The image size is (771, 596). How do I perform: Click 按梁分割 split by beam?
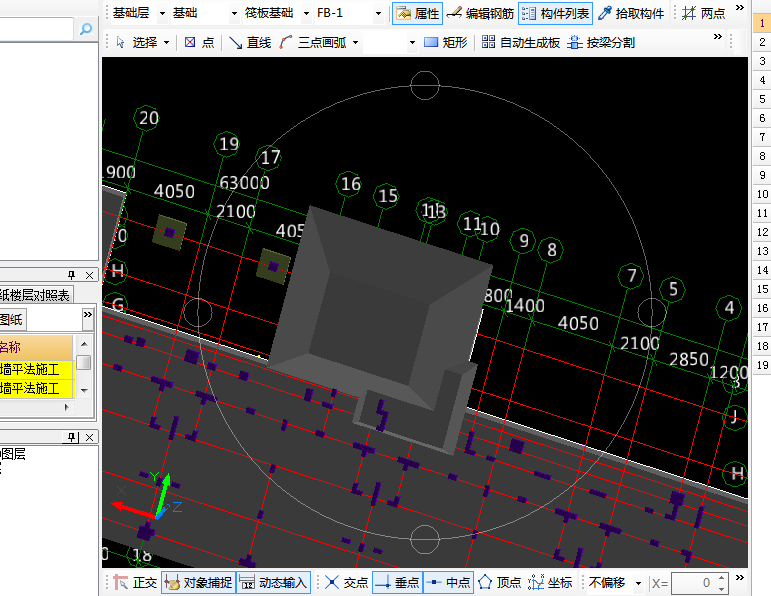pyautogui.click(x=601, y=43)
